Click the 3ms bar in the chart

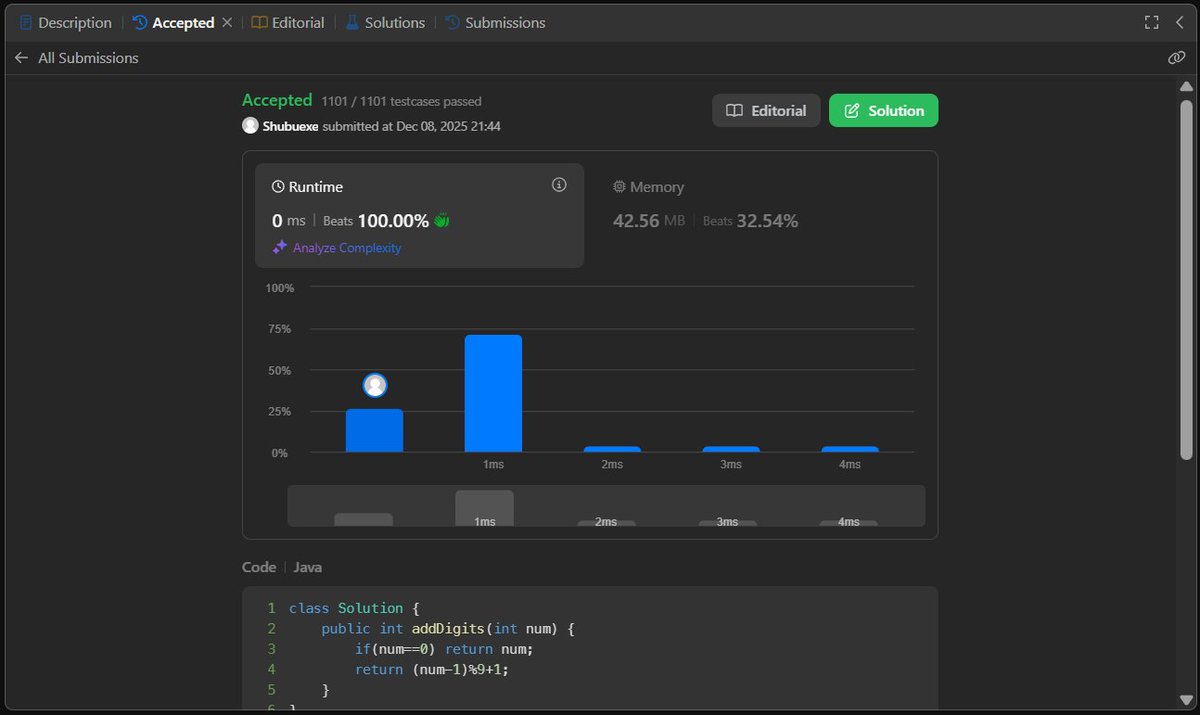[x=731, y=449]
